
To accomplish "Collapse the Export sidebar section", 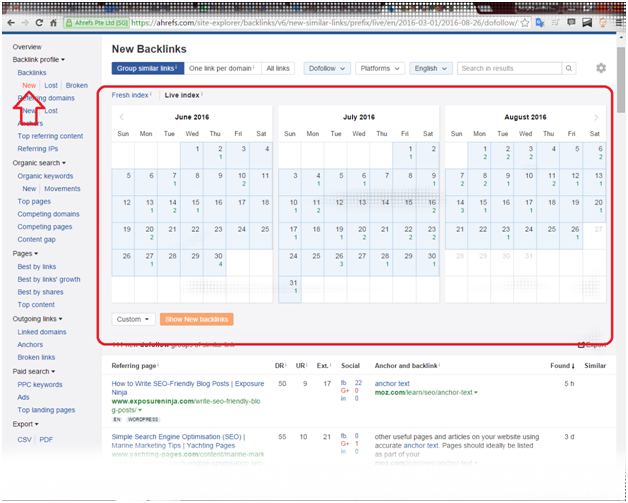I will (x=25, y=424).
